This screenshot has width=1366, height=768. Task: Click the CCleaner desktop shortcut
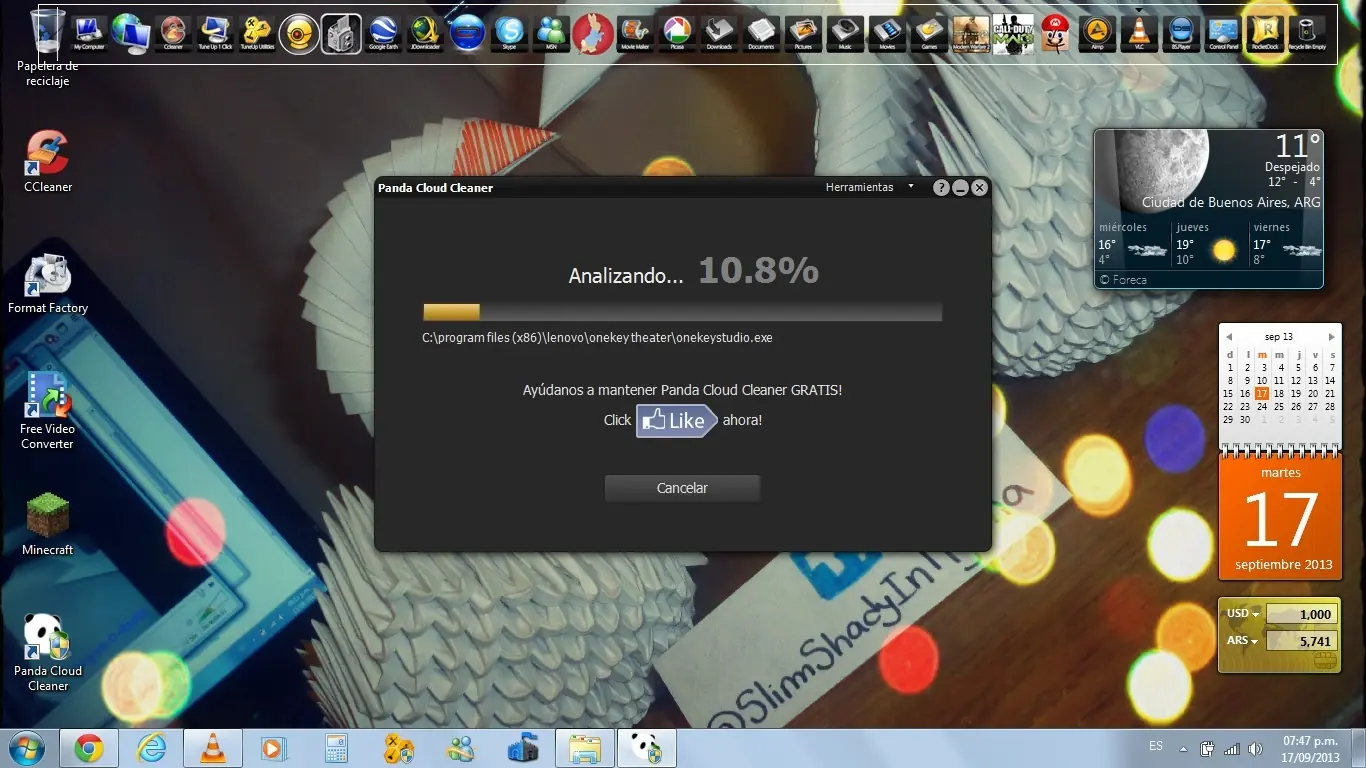[x=47, y=162]
